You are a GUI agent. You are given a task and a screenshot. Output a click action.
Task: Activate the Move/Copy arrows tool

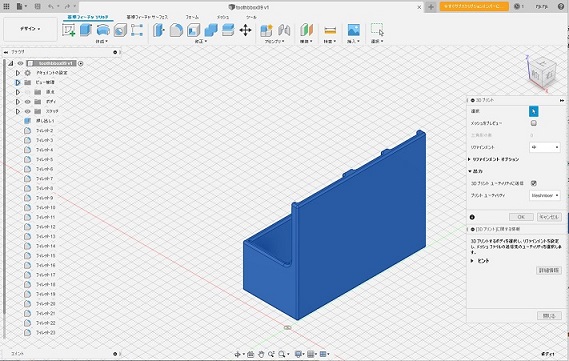coord(245,30)
